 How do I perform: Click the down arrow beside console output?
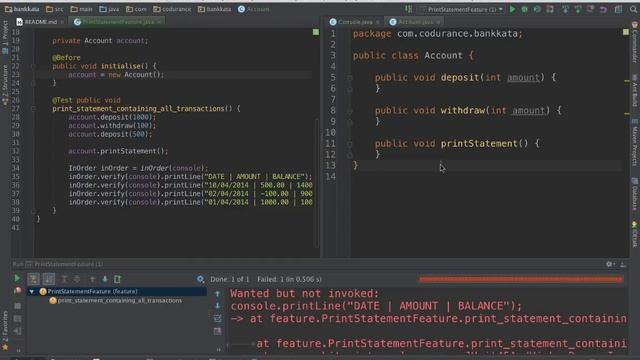click(218, 305)
